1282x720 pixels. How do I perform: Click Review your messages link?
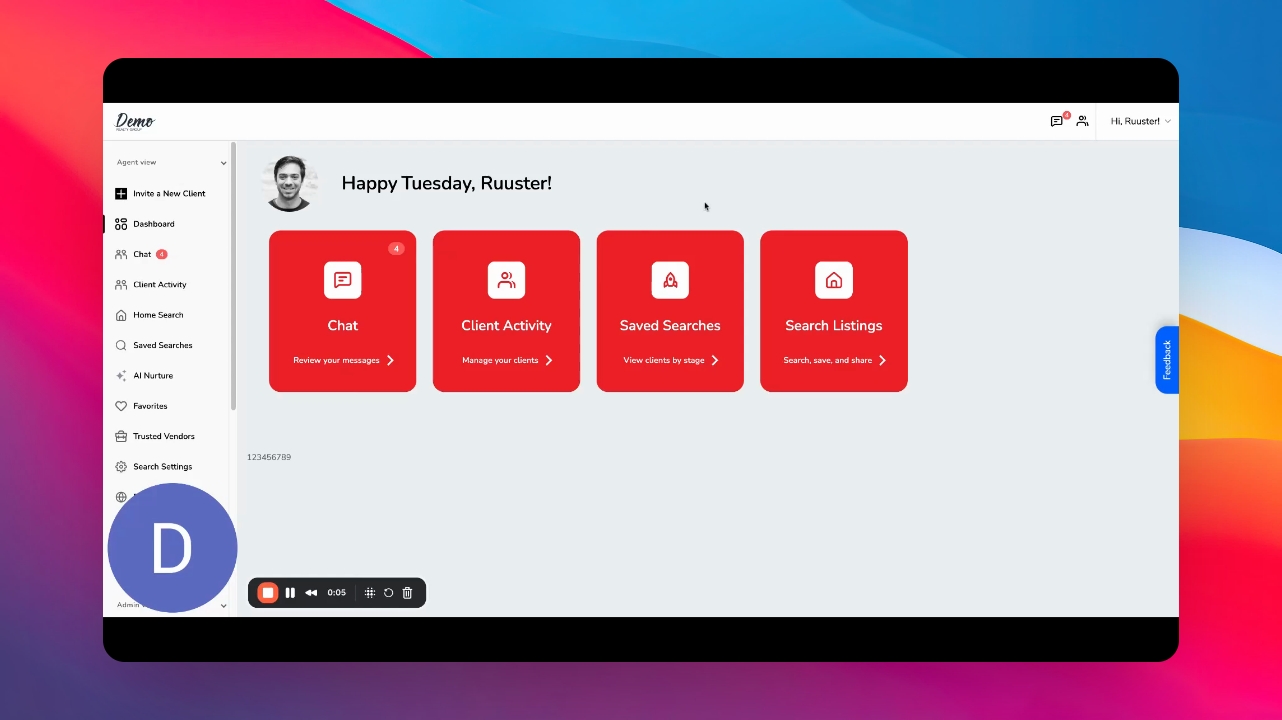pos(344,360)
